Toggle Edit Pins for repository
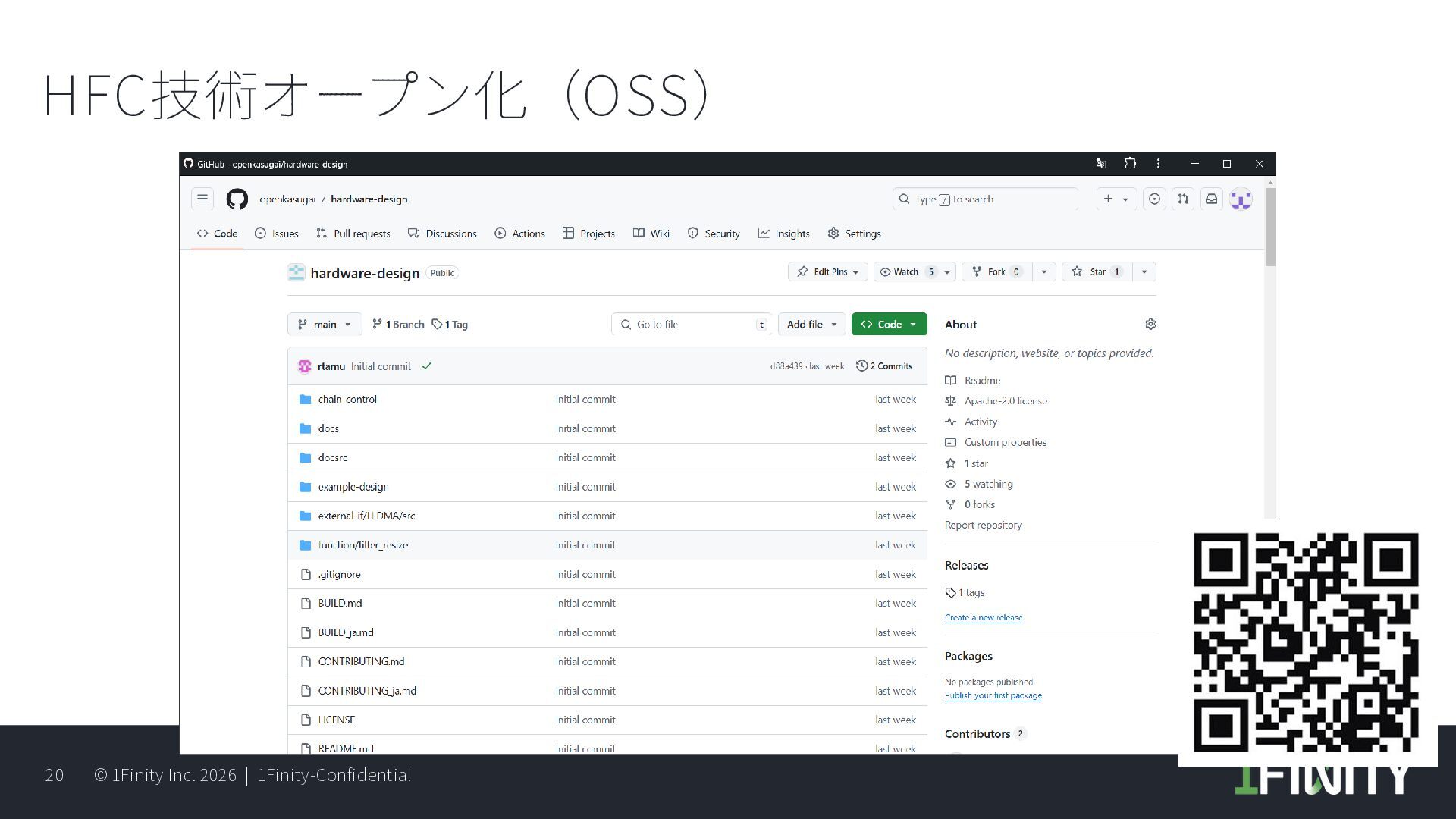 tap(827, 271)
